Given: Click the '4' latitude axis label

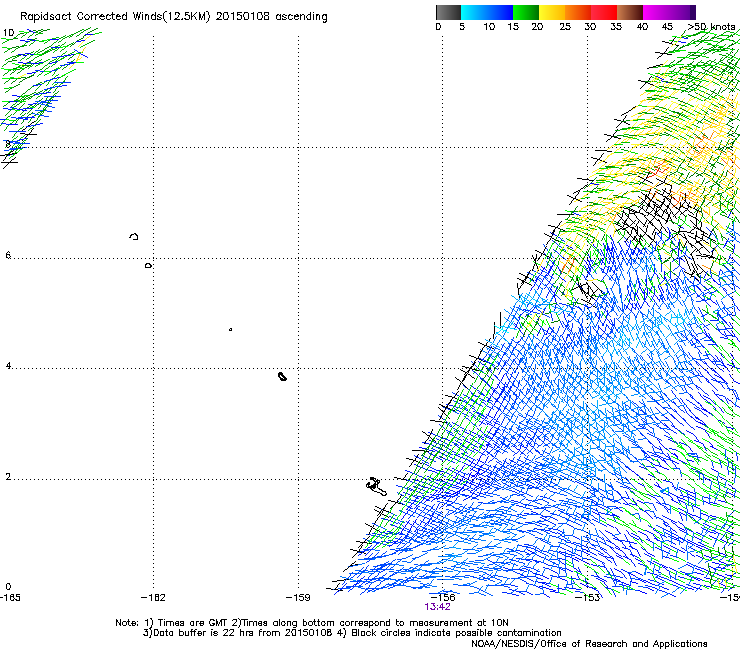Looking at the screenshot, I should coord(8,366).
